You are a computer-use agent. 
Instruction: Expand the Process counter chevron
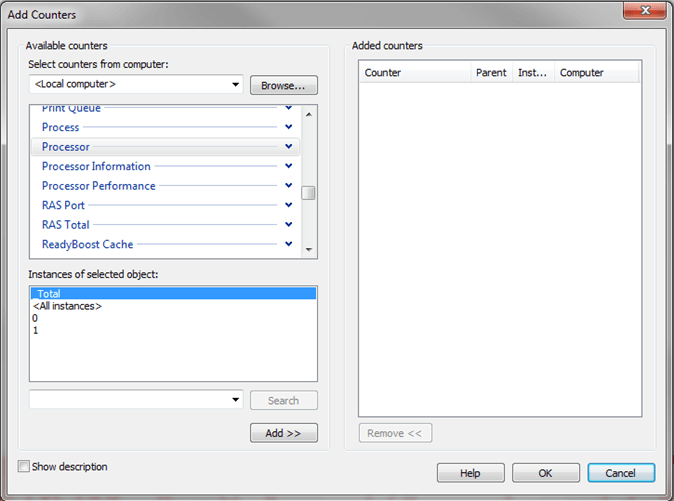pos(288,127)
